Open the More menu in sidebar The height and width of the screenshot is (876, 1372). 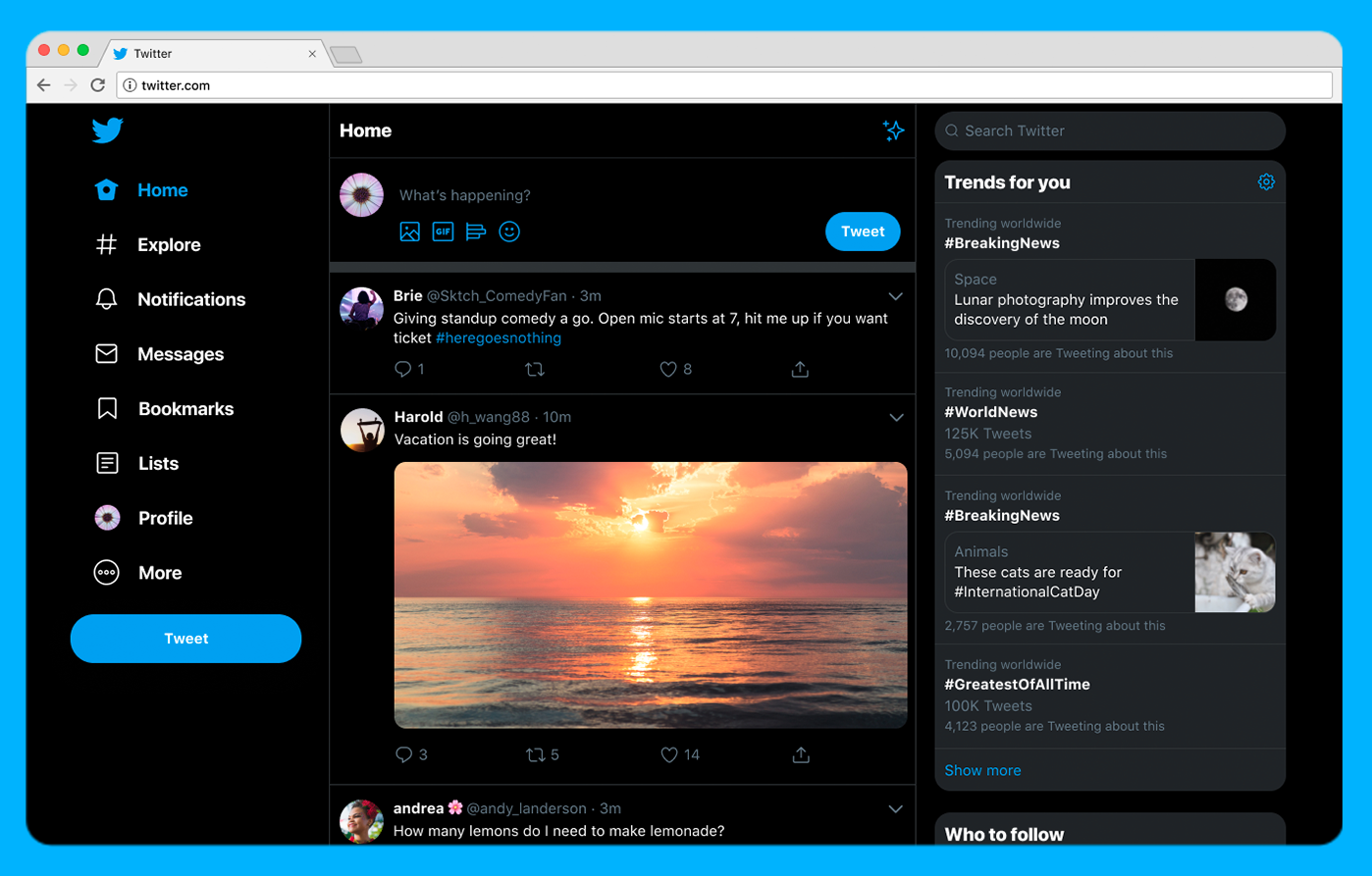point(137,573)
